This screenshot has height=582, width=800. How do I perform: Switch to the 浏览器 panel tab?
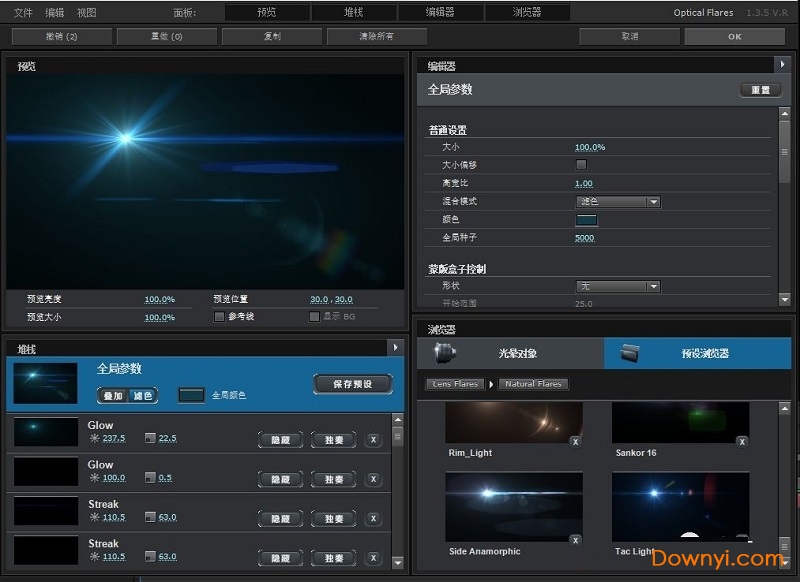tap(527, 12)
